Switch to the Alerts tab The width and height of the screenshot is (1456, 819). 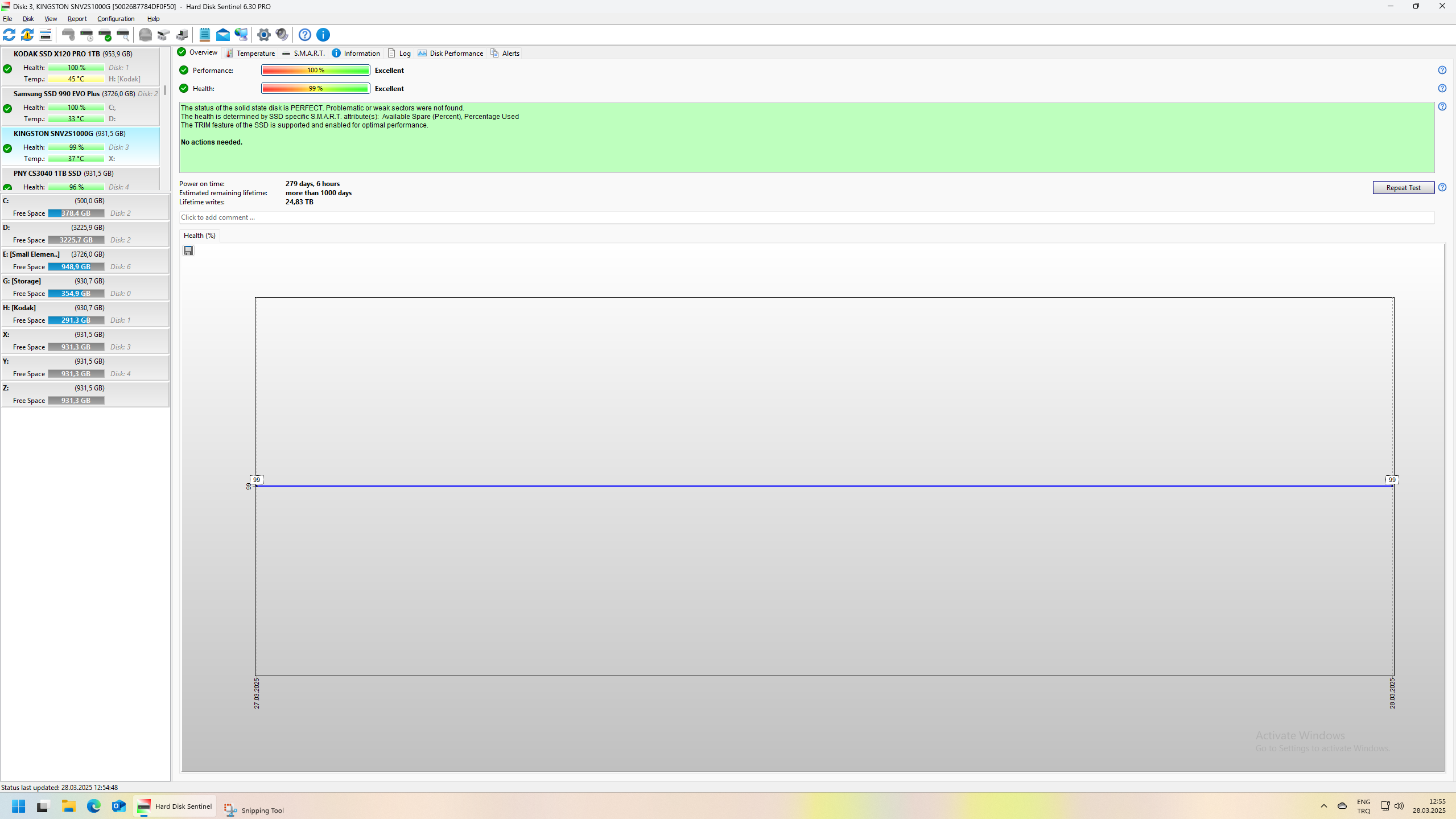(505, 53)
